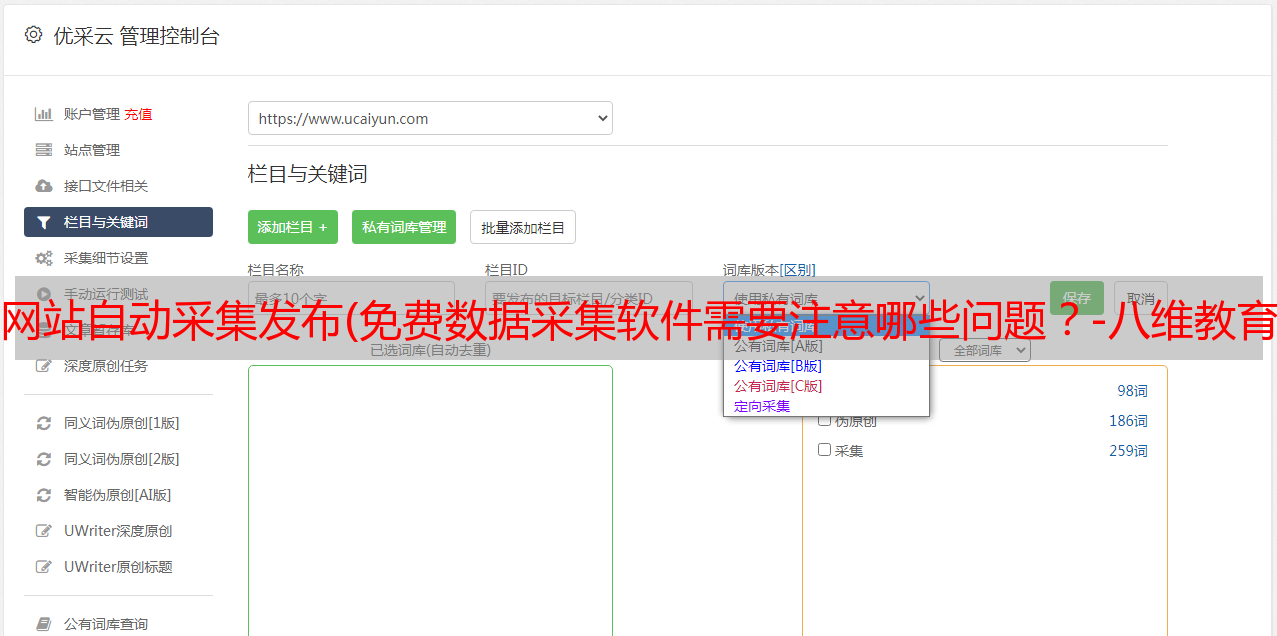The height and width of the screenshot is (636, 1277).
Task: Click the edit icon beside UWriter深度原创
Action: tap(44, 531)
